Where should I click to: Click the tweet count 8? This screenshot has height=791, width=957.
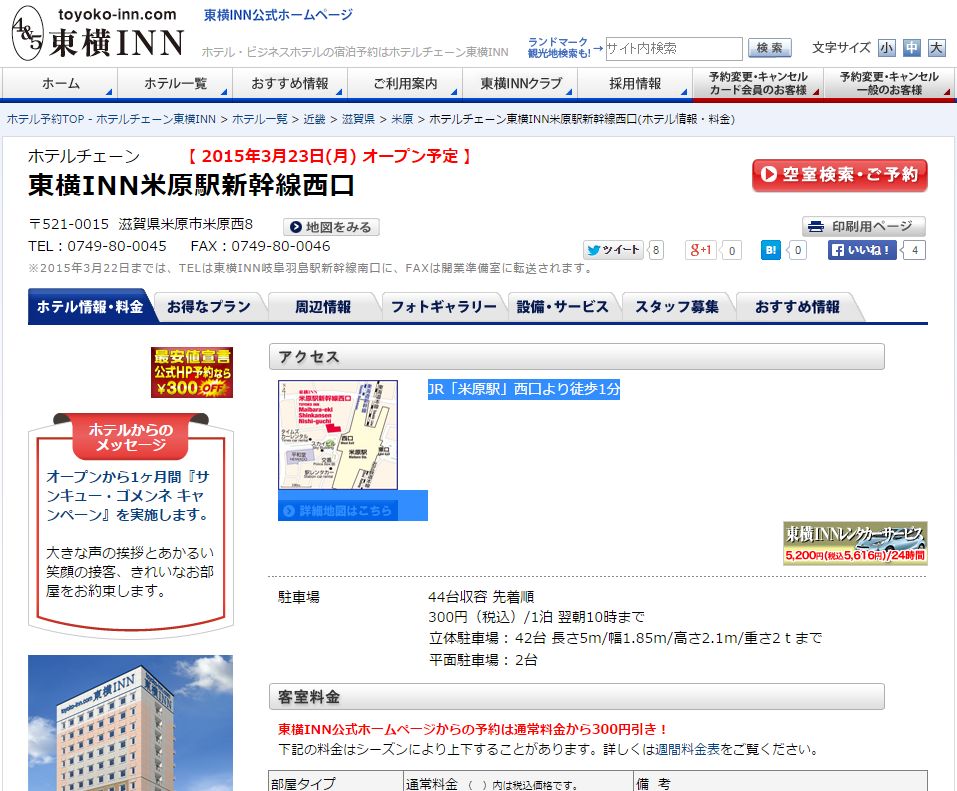click(655, 250)
